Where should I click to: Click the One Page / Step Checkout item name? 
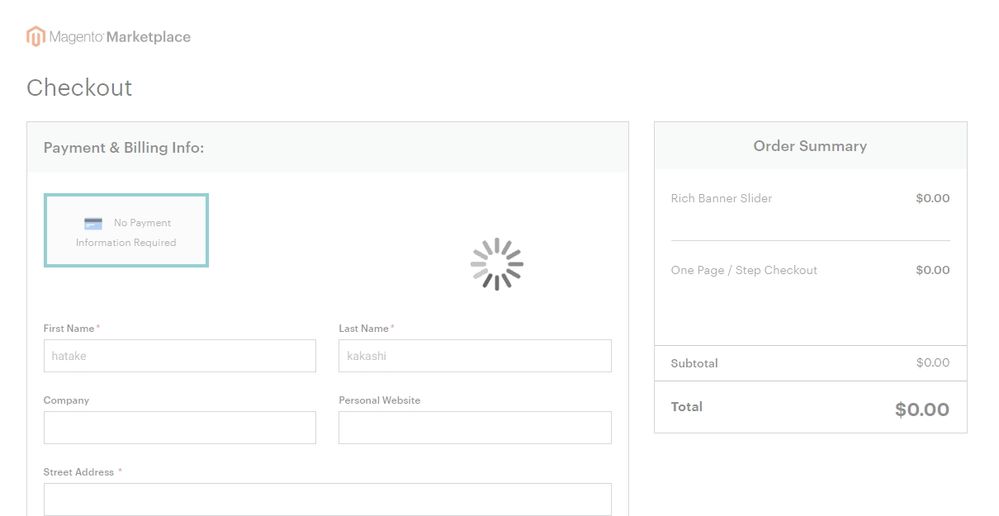pos(744,270)
